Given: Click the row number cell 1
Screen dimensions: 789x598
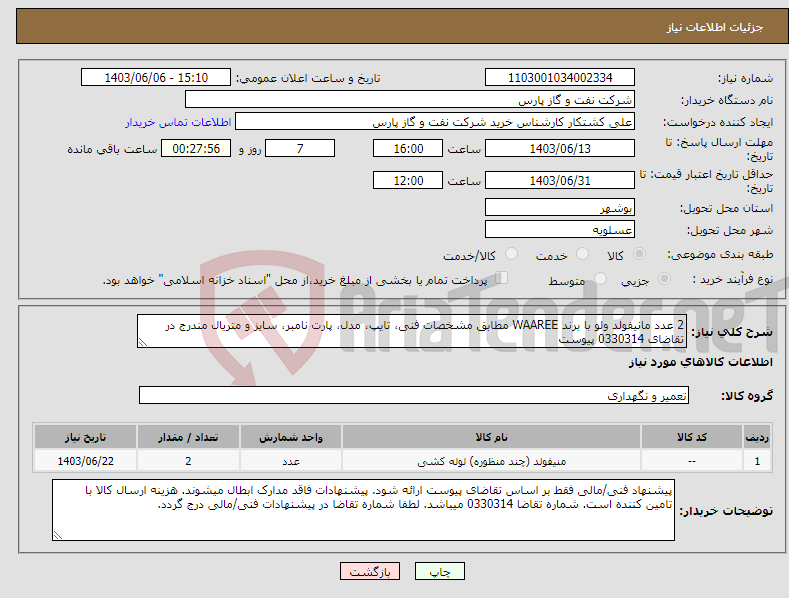Looking at the screenshot, I should pyautogui.click(x=757, y=461).
